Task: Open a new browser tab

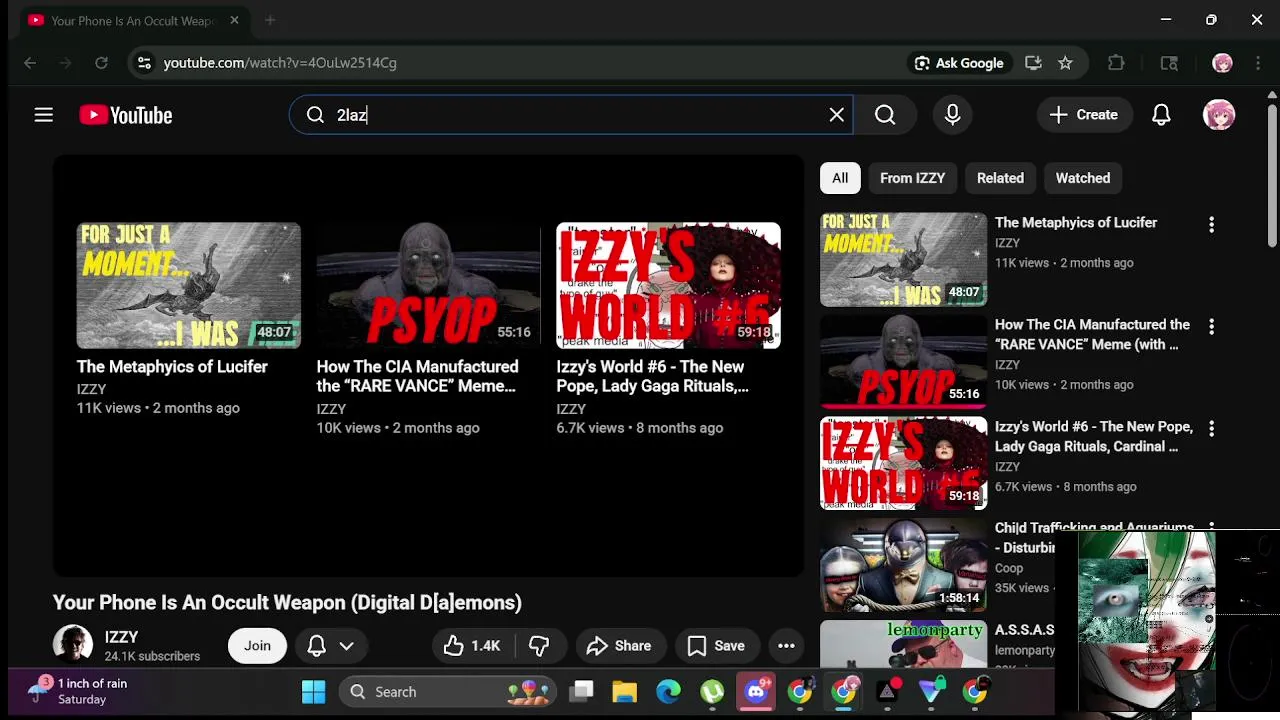Action: click(x=270, y=20)
